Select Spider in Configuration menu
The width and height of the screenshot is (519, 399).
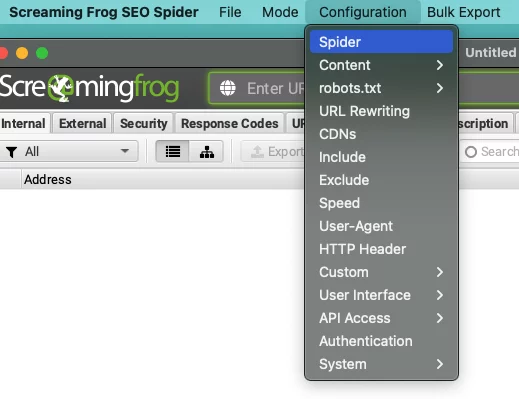coord(381,42)
